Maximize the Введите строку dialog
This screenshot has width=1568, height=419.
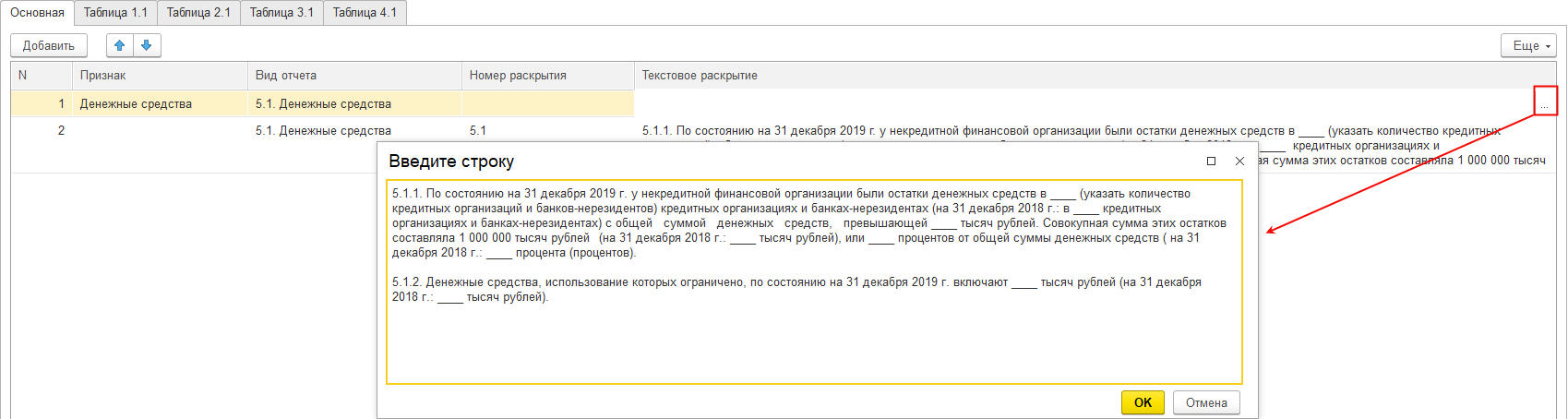click(x=1211, y=161)
